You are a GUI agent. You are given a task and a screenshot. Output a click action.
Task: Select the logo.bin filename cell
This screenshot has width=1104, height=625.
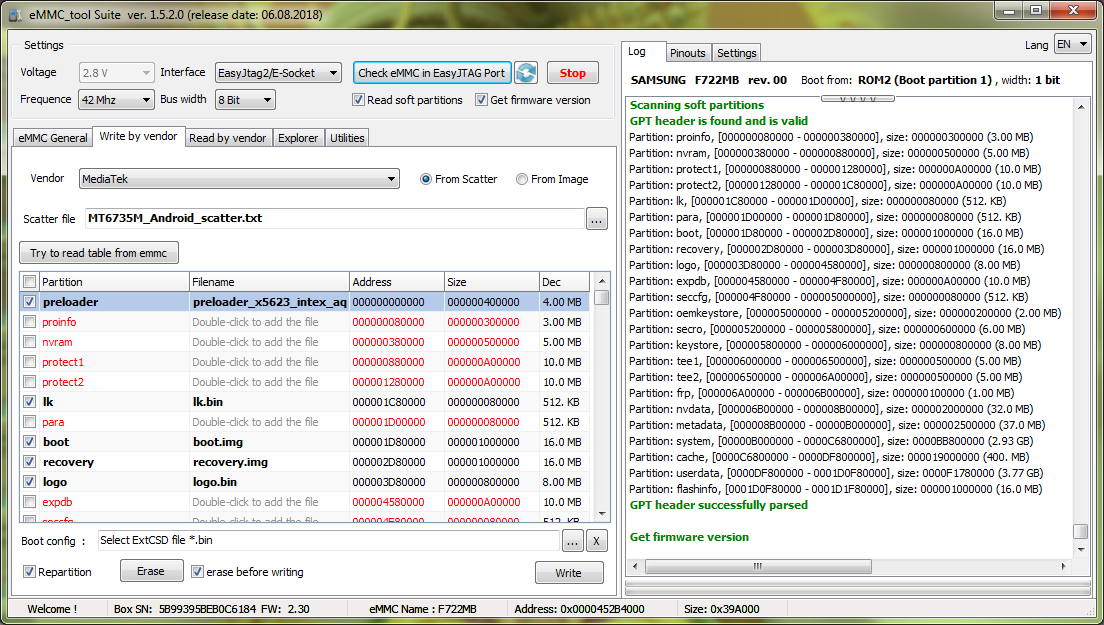(269, 482)
